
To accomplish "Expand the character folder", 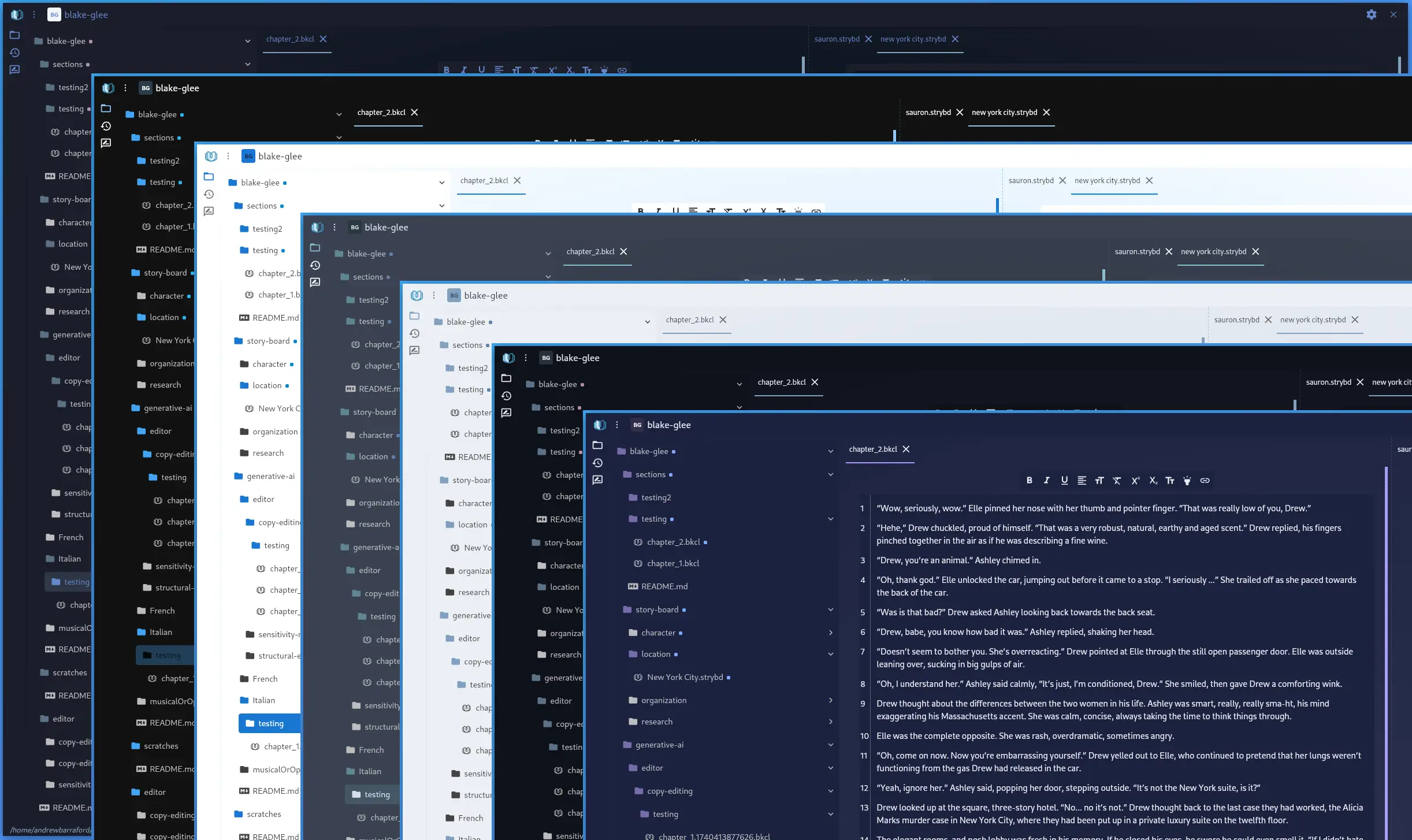I will pos(830,633).
